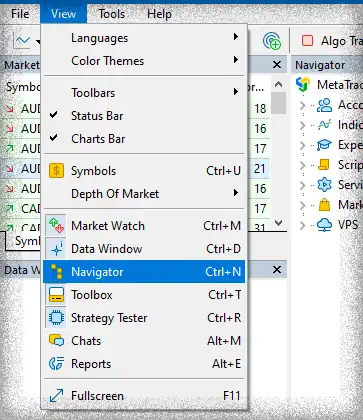Close the Data Window panel
363x420 pixels.
(x=277, y=269)
